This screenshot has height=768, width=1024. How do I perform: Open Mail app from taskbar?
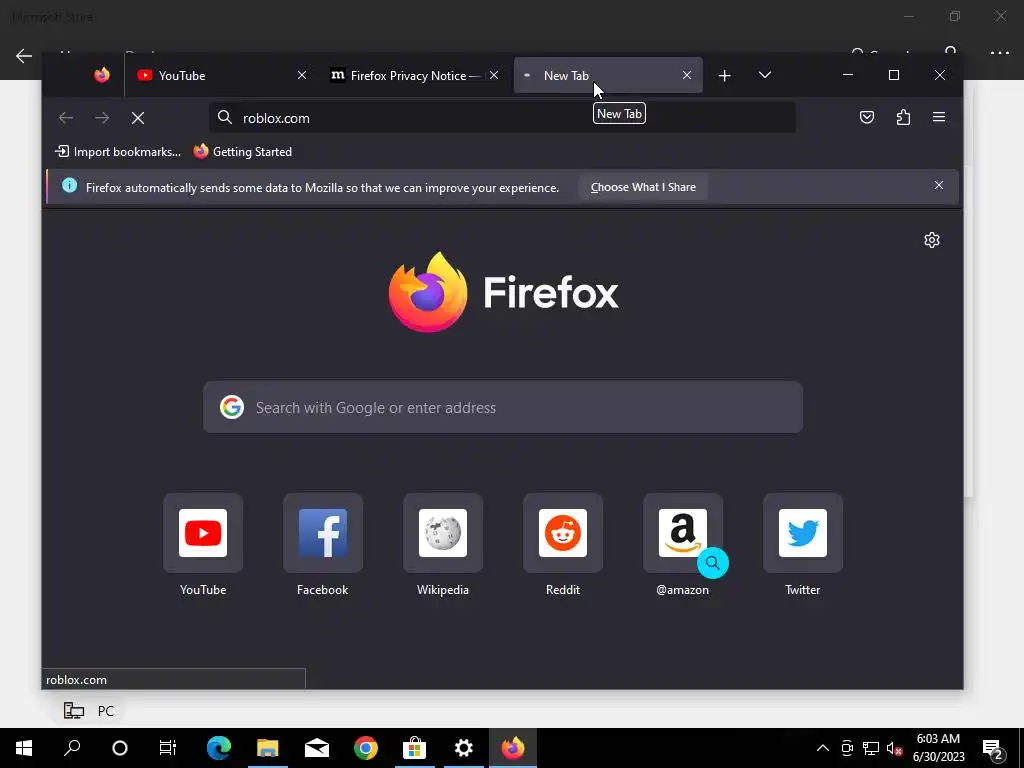point(317,748)
